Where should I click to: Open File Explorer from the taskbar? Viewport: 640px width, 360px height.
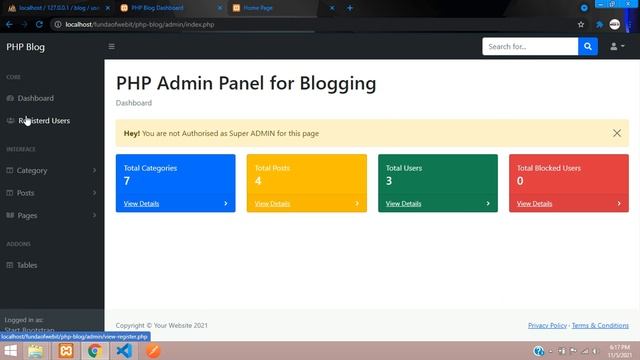(x=36, y=351)
